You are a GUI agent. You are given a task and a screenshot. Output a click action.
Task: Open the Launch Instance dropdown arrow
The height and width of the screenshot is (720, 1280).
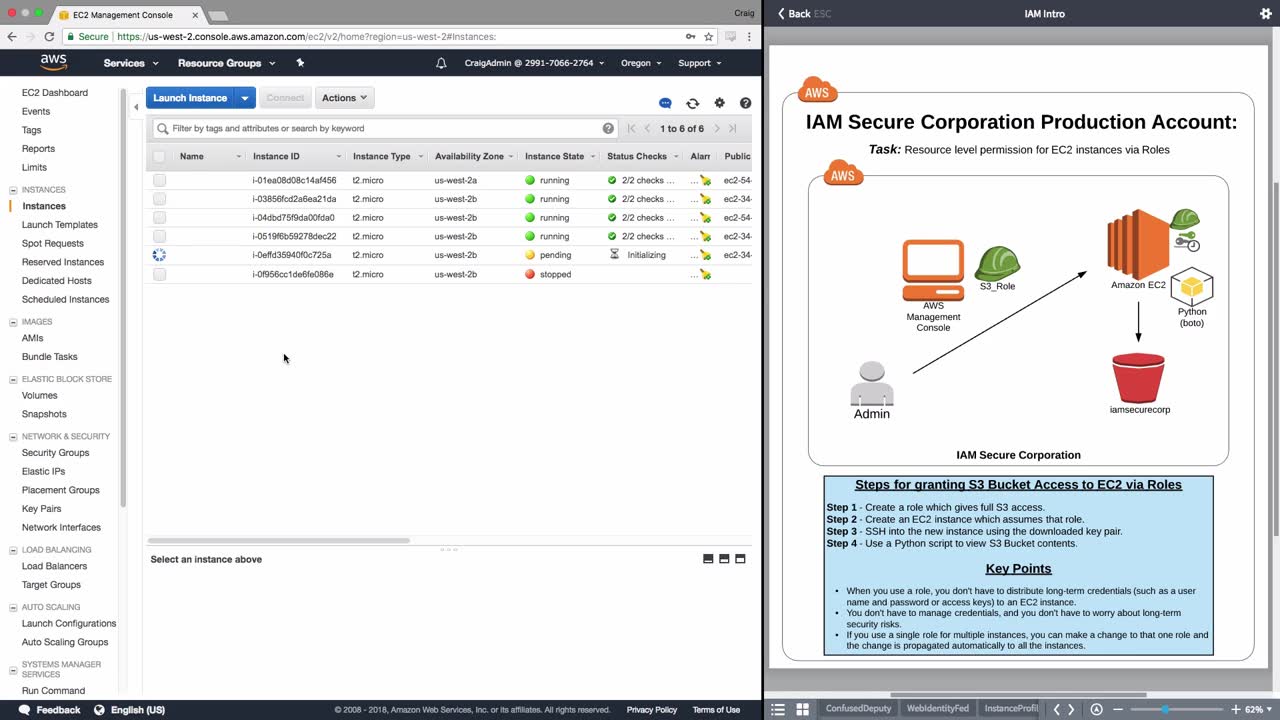(x=245, y=98)
